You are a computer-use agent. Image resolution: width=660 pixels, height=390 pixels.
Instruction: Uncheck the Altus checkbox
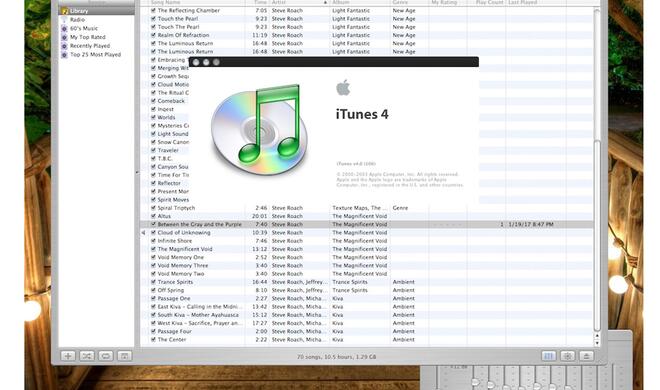[153, 216]
